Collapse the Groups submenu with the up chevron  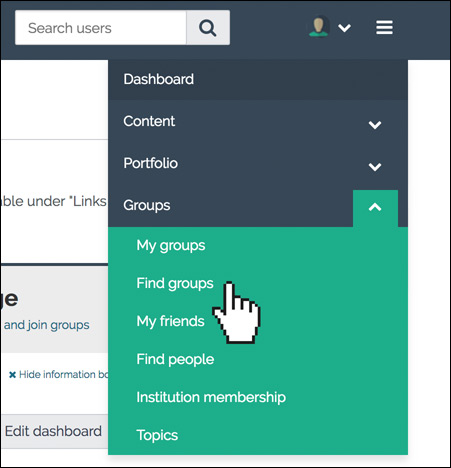pos(375,208)
